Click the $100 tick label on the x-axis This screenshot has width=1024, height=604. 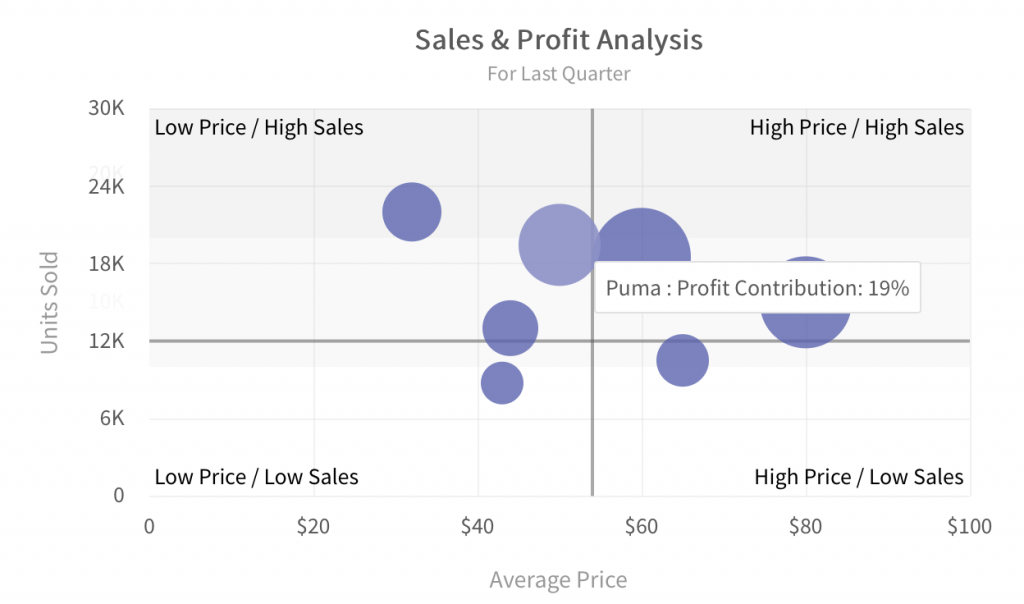point(968,527)
